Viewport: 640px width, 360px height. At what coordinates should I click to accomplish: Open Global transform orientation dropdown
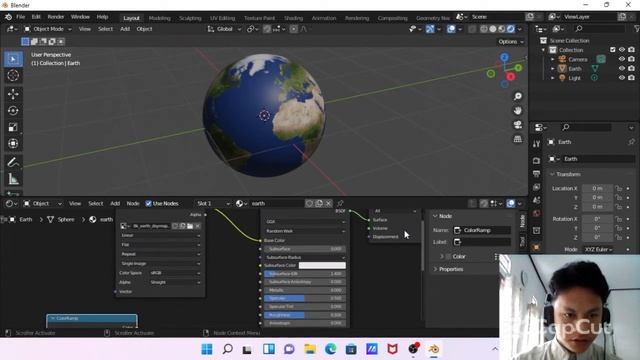224,29
